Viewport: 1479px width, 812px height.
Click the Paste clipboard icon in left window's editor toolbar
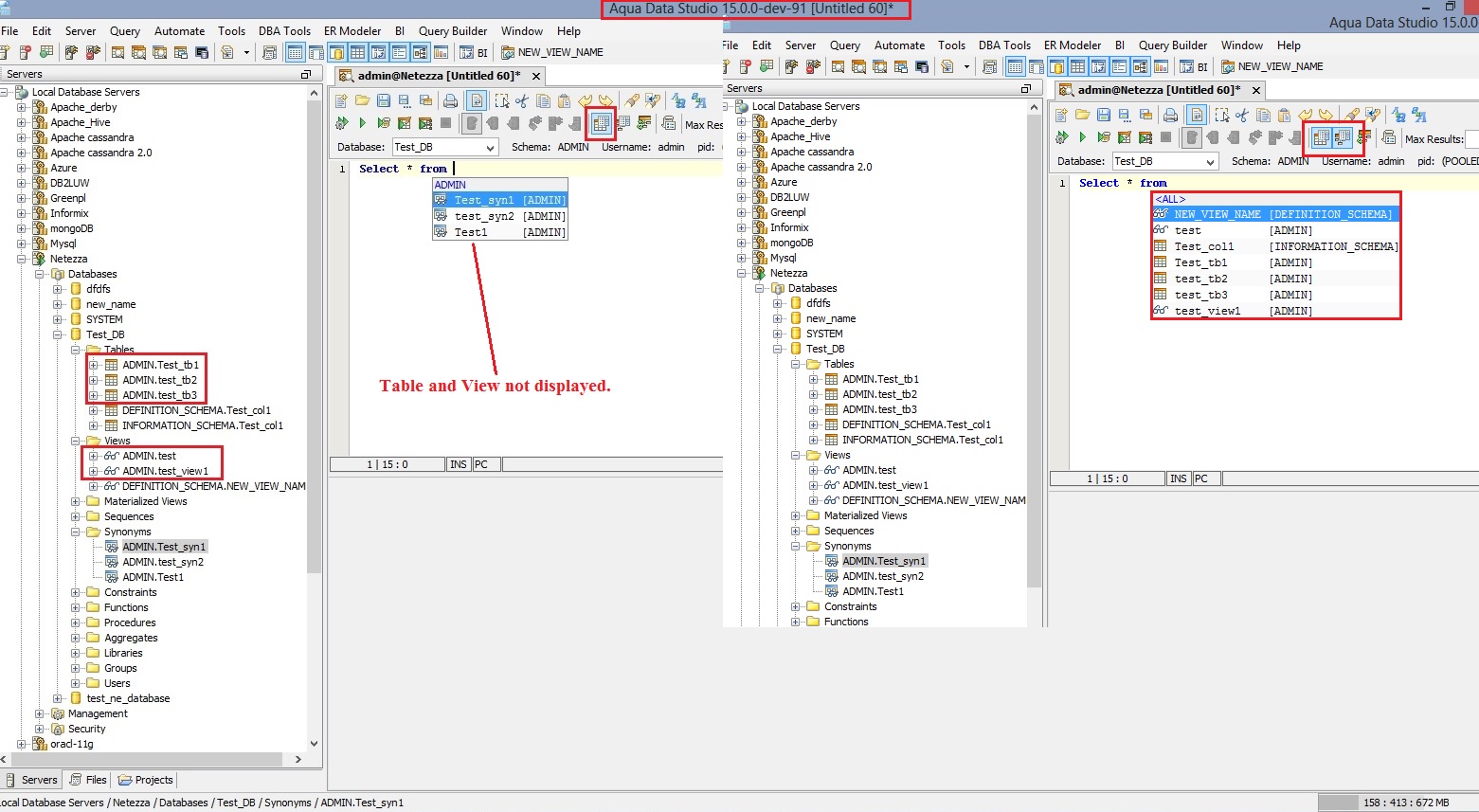coord(564,100)
